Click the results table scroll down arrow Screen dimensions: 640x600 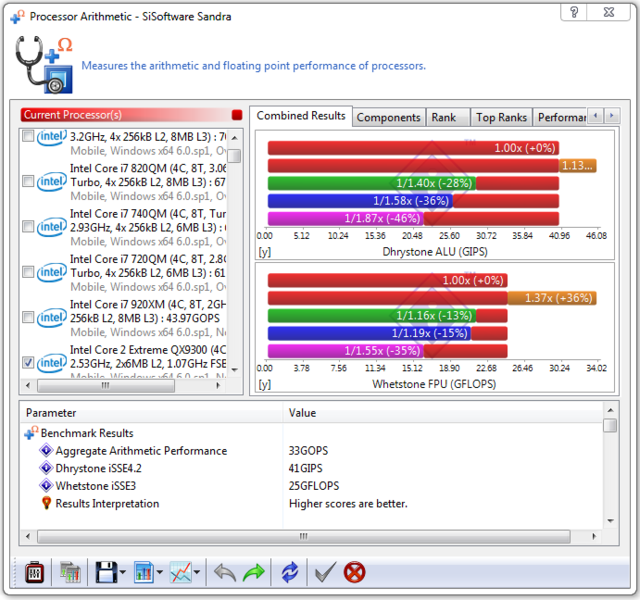click(610, 521)
